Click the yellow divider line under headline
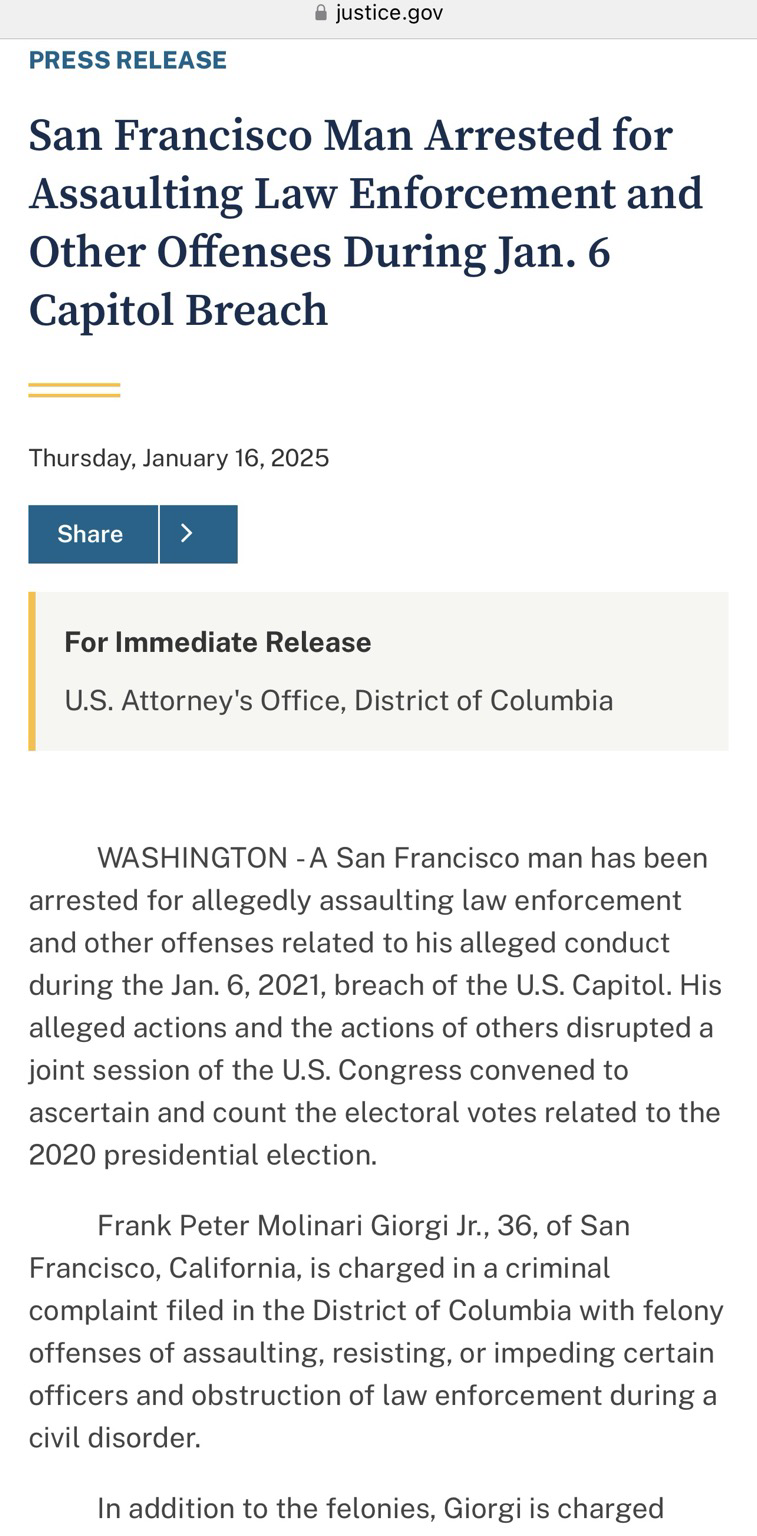The image size is (757, 1536). point(74,390)
